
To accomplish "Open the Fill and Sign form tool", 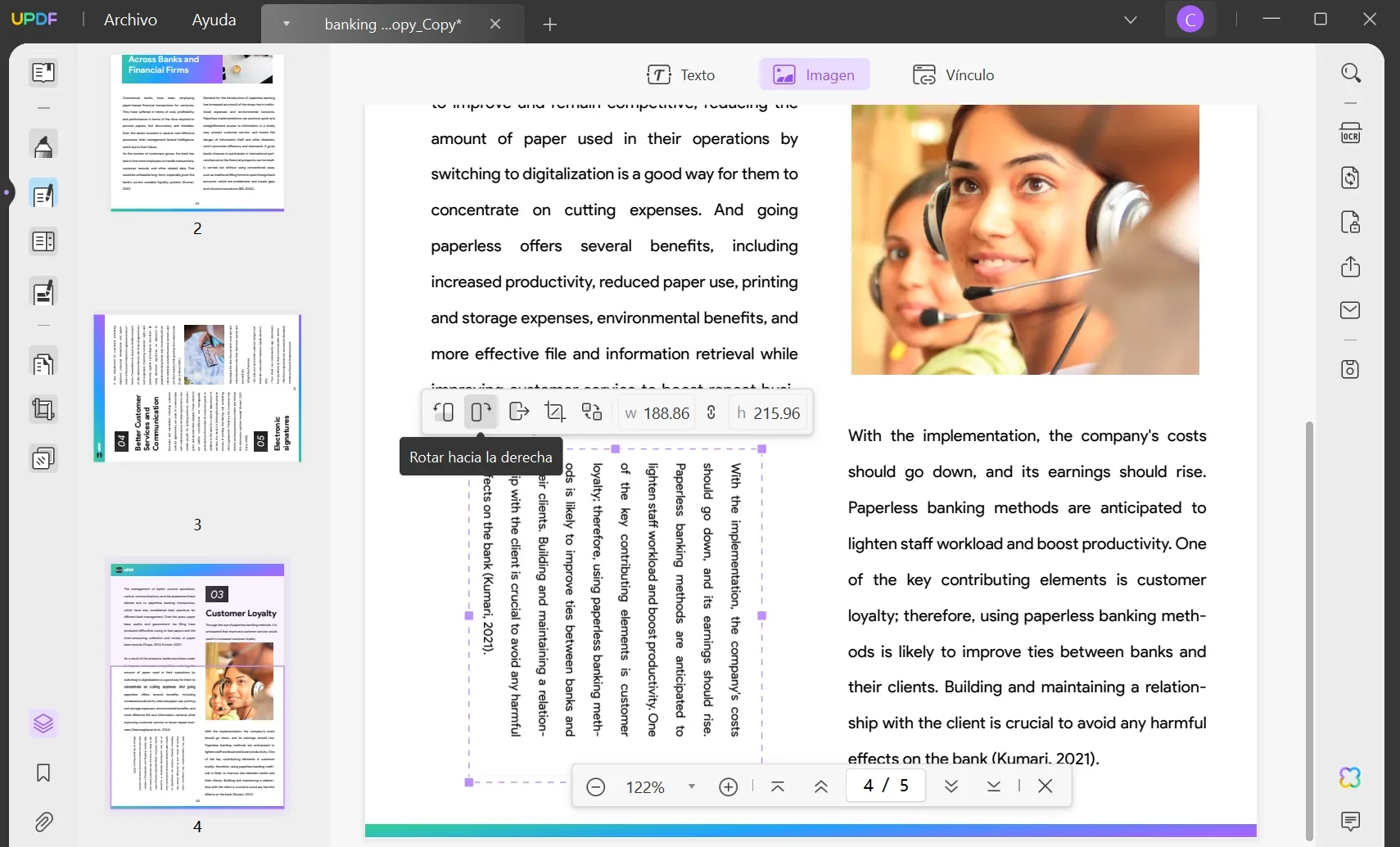I will point(43,292).
